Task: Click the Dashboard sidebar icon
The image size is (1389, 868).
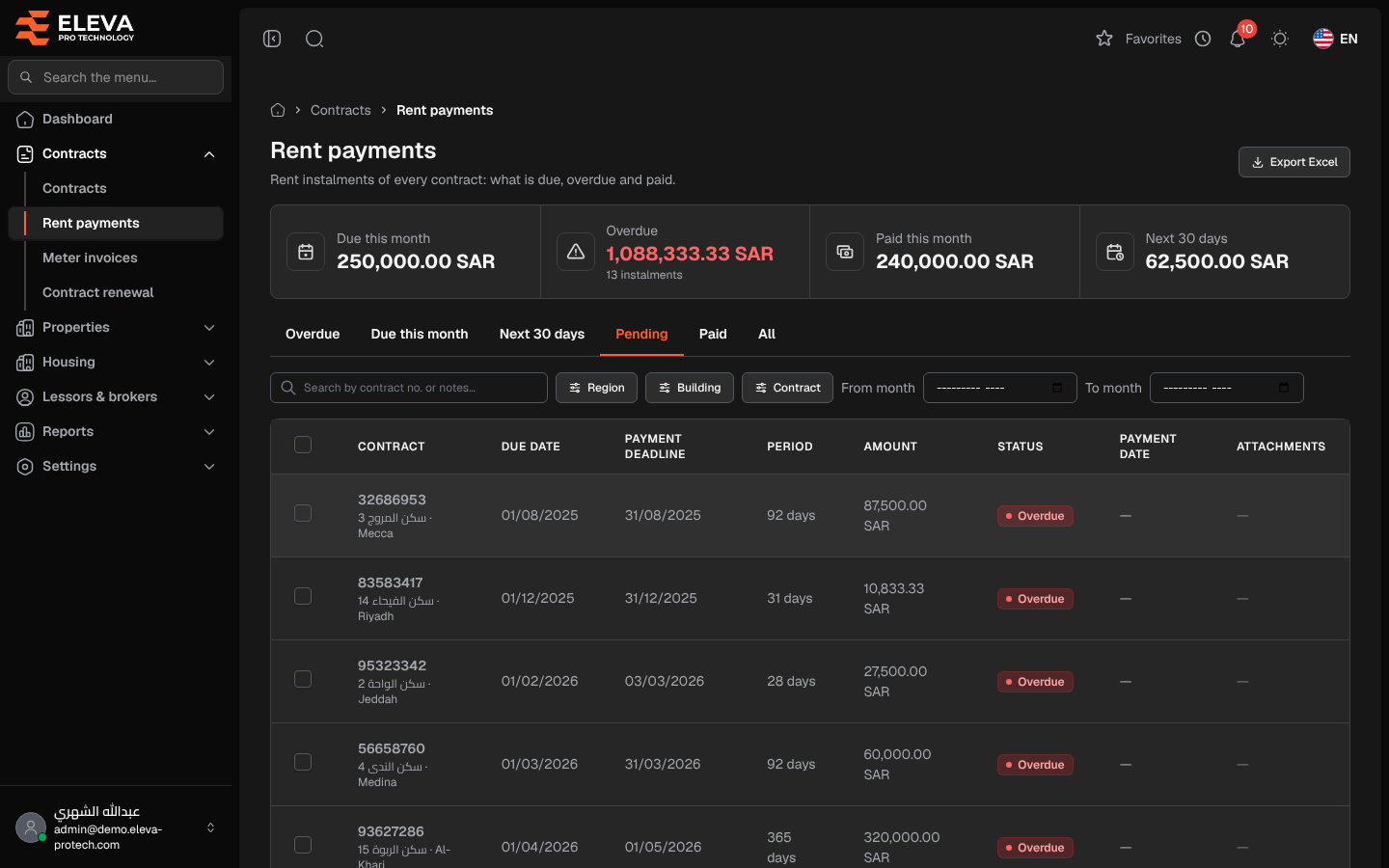Action: click(25, 119)
